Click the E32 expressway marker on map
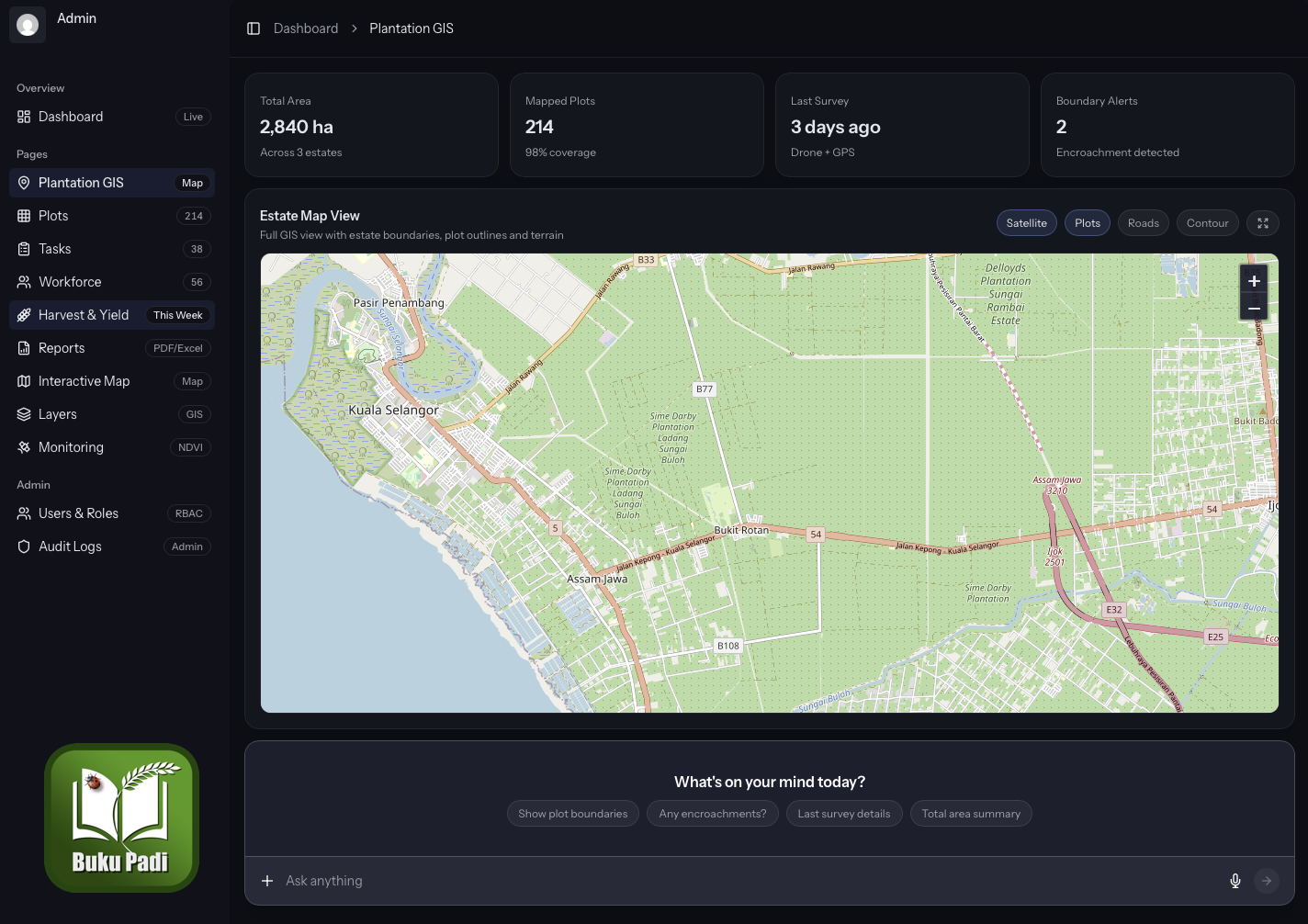The width and height of the screenshot is (1308, 924). coord(1114,610)
